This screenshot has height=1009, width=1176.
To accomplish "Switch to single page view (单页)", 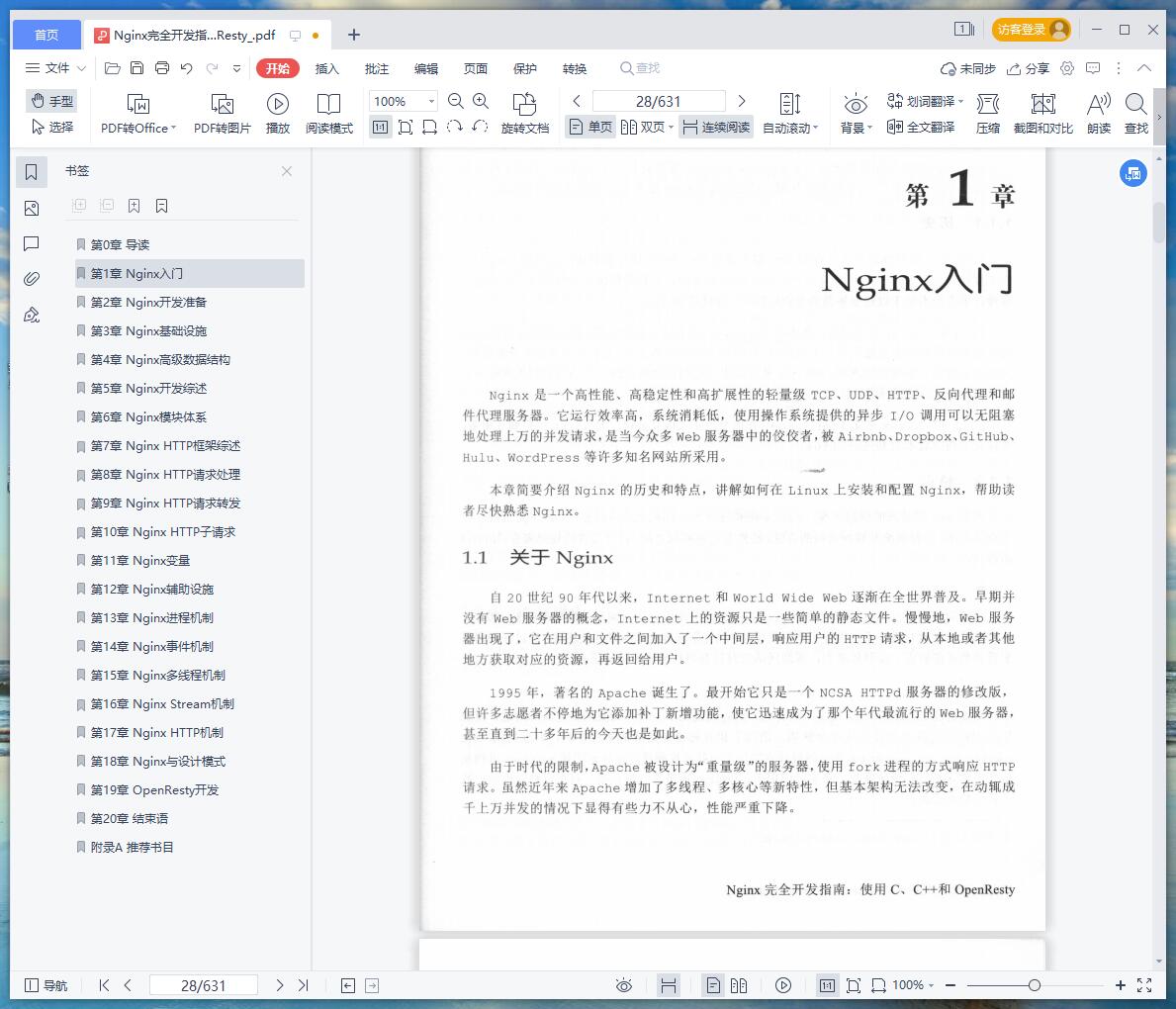I will point(590,127).
